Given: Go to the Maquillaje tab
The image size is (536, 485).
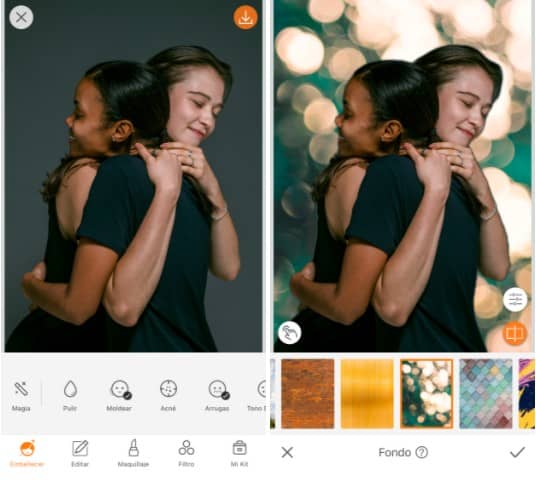Looking at the screenshot, I should click(x=133, y=454).
